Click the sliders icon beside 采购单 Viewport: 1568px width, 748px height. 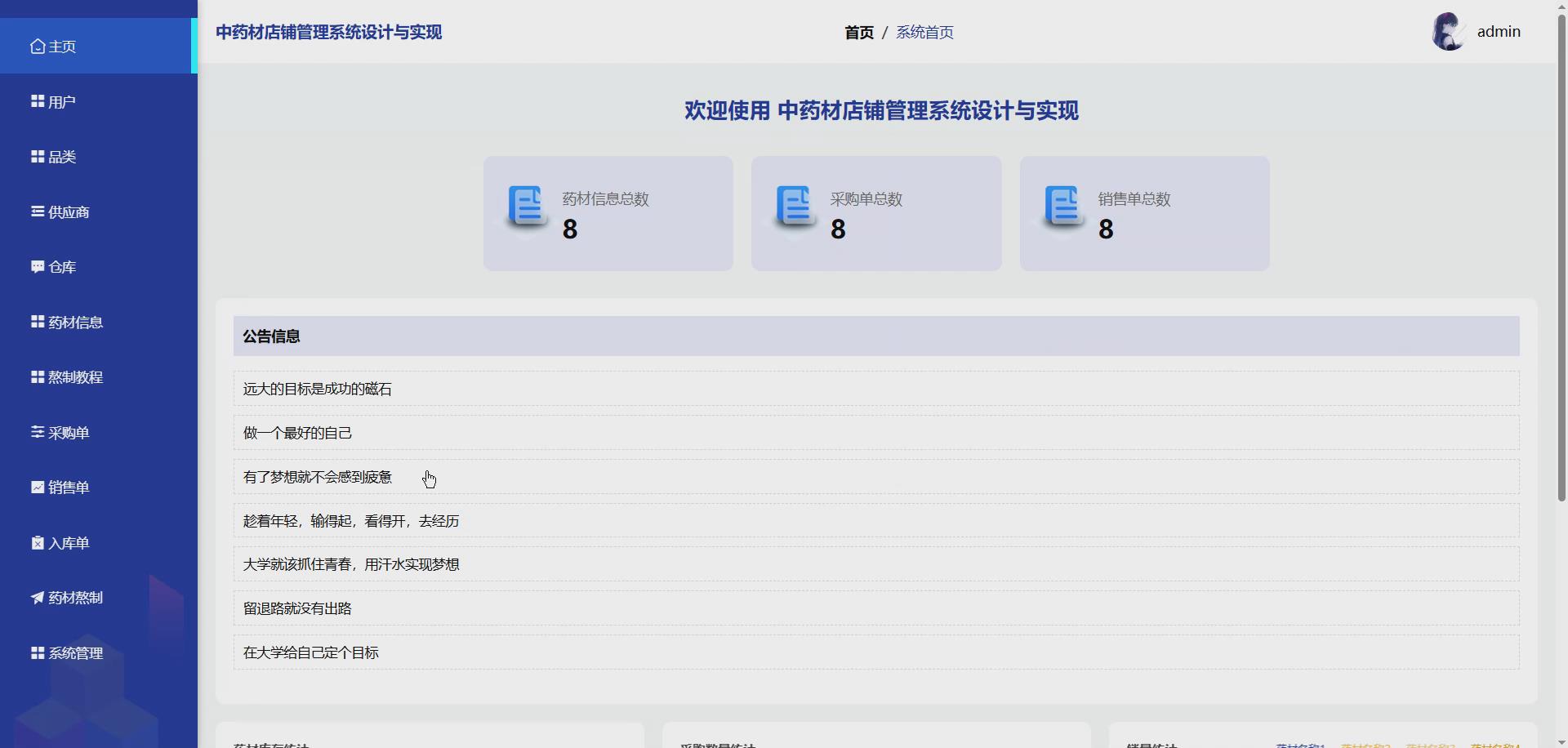pos(38,432)
